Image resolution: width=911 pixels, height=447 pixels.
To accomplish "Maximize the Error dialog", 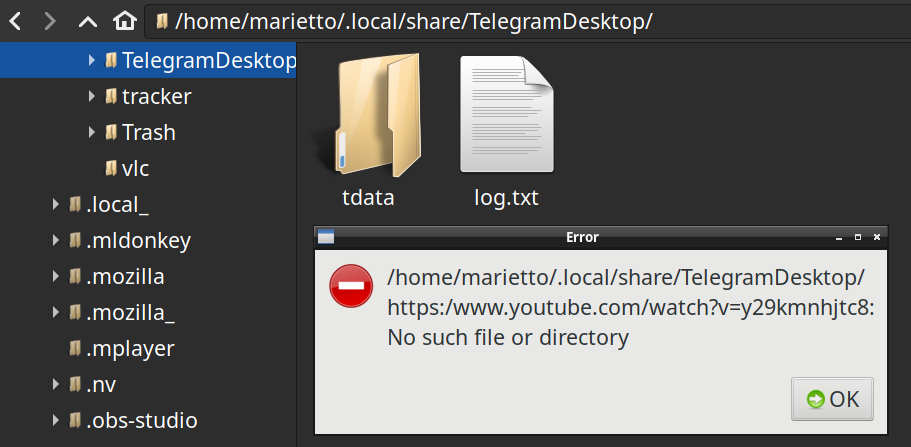I will coord(858,237).
